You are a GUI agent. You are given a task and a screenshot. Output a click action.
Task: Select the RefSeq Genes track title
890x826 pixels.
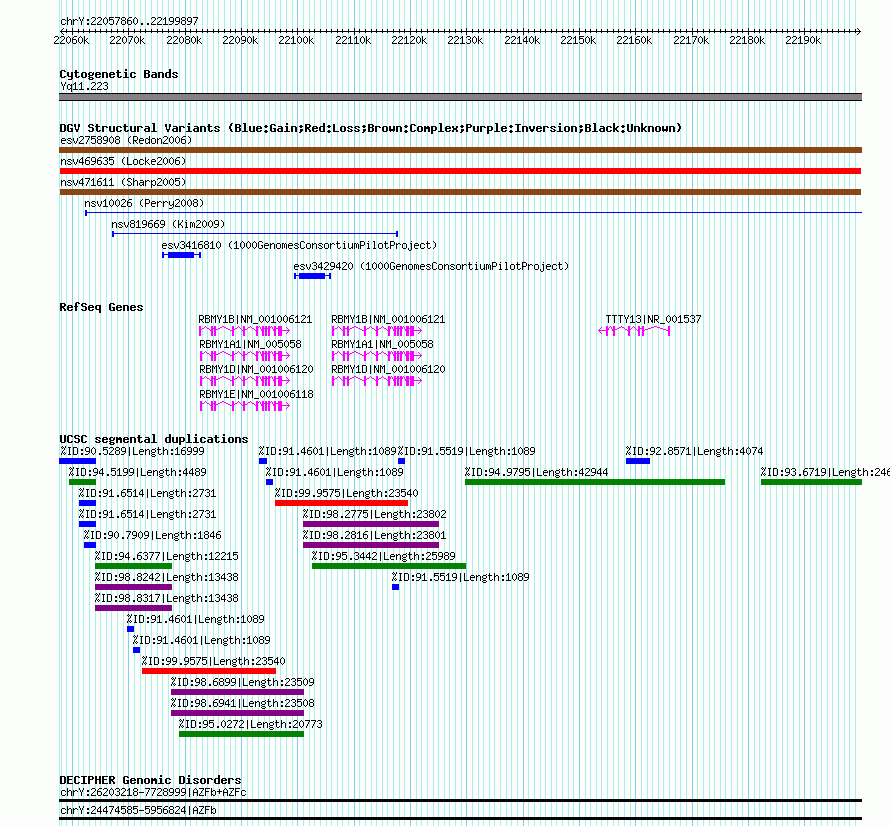[101, 307]
